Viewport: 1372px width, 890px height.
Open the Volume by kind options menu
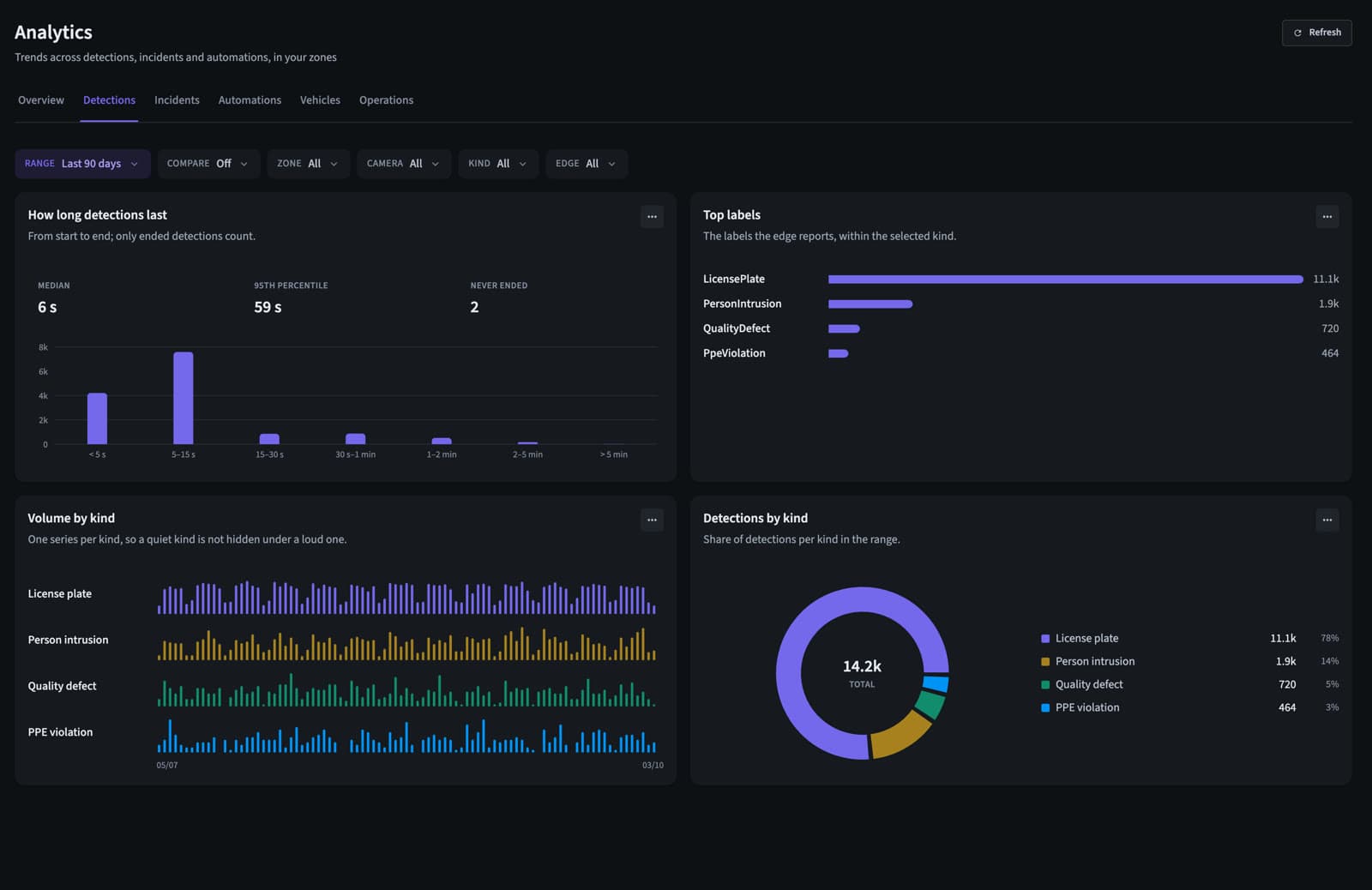[x=652, y=520]
